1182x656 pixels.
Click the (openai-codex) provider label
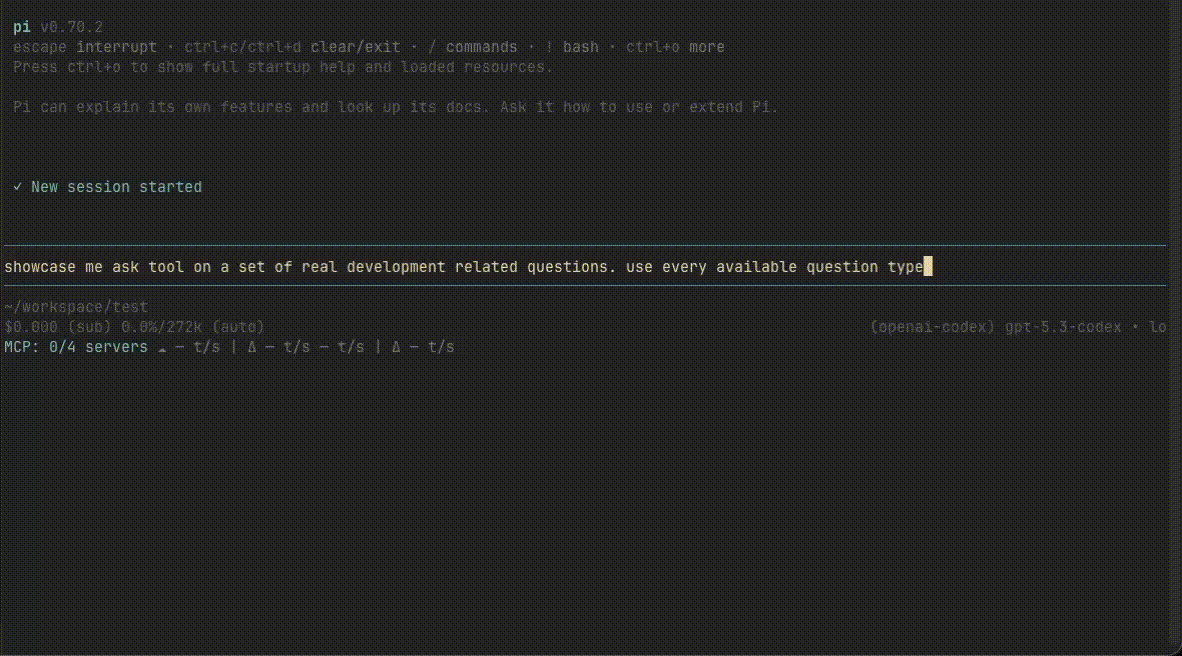point(932,327)
